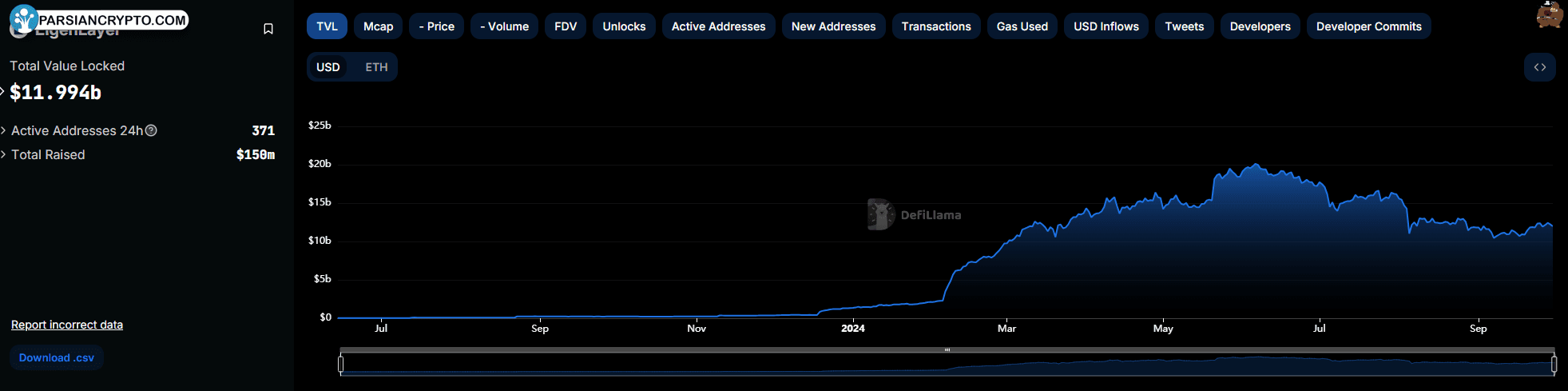The height and width of the screenshot is (391, 1568).
Task: Click the Total Value Locked heading
Action: click(67, 66)
